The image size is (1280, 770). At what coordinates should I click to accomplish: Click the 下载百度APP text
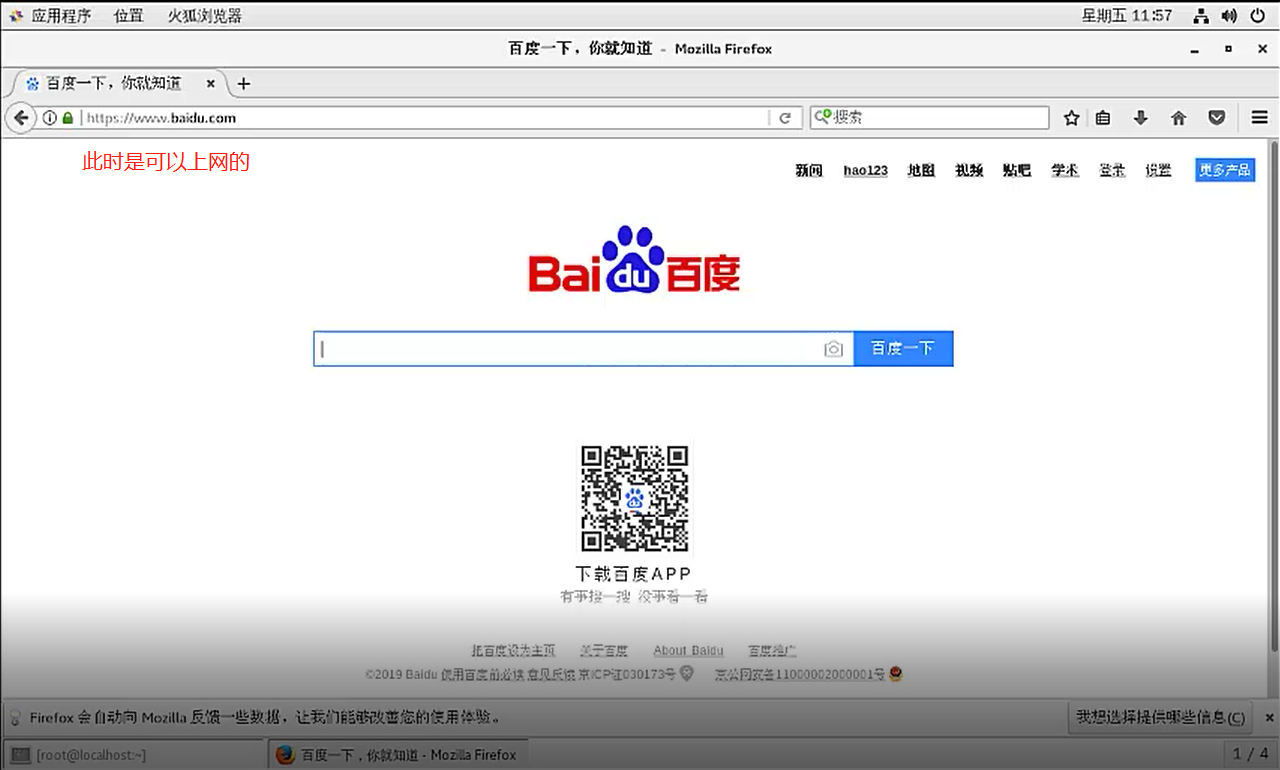[633, 574]
